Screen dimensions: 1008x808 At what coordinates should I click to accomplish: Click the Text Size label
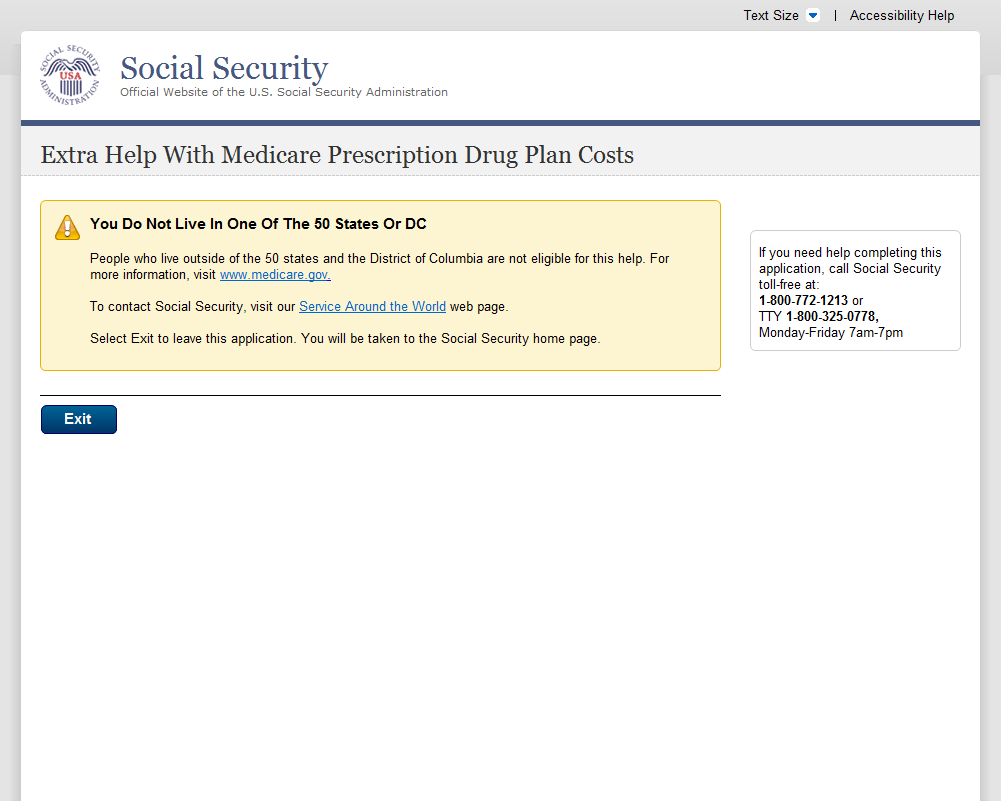pos(770,16)
